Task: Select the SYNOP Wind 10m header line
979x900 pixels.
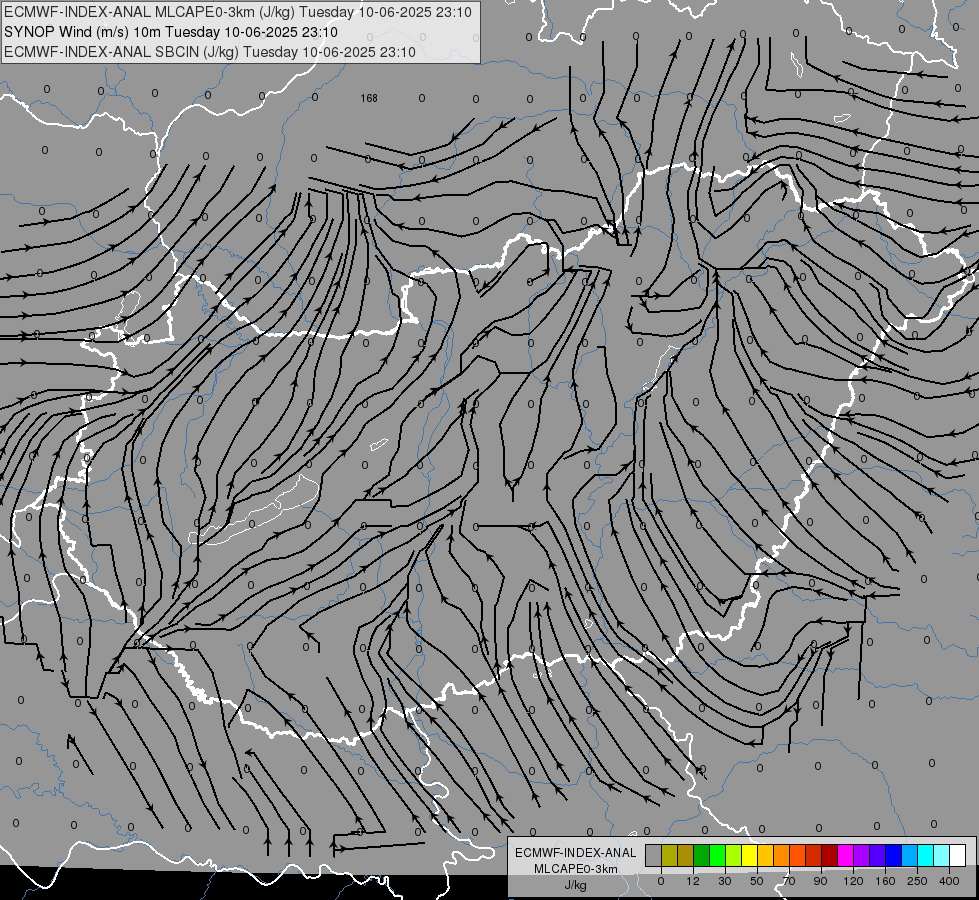Action: [x=171, y=32]
